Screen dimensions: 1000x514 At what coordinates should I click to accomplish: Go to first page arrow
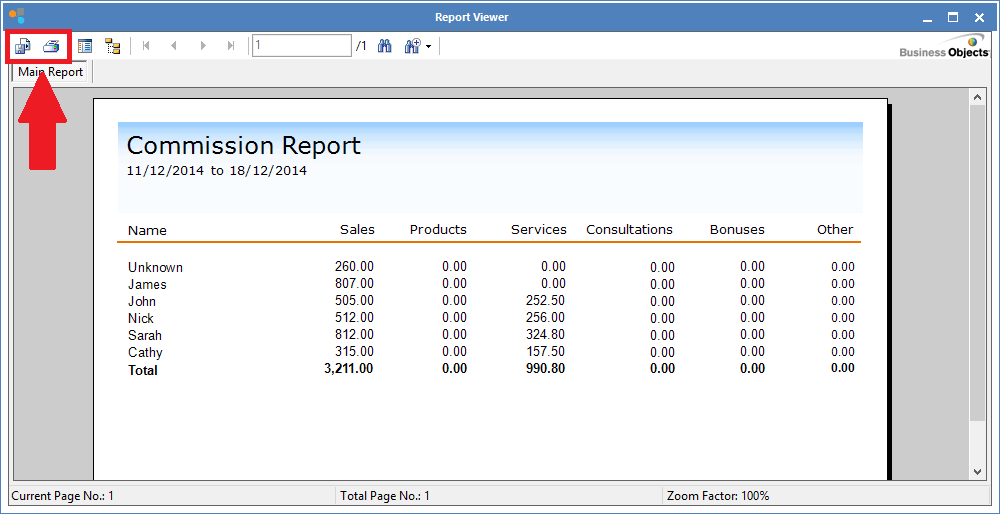point(146,46)
